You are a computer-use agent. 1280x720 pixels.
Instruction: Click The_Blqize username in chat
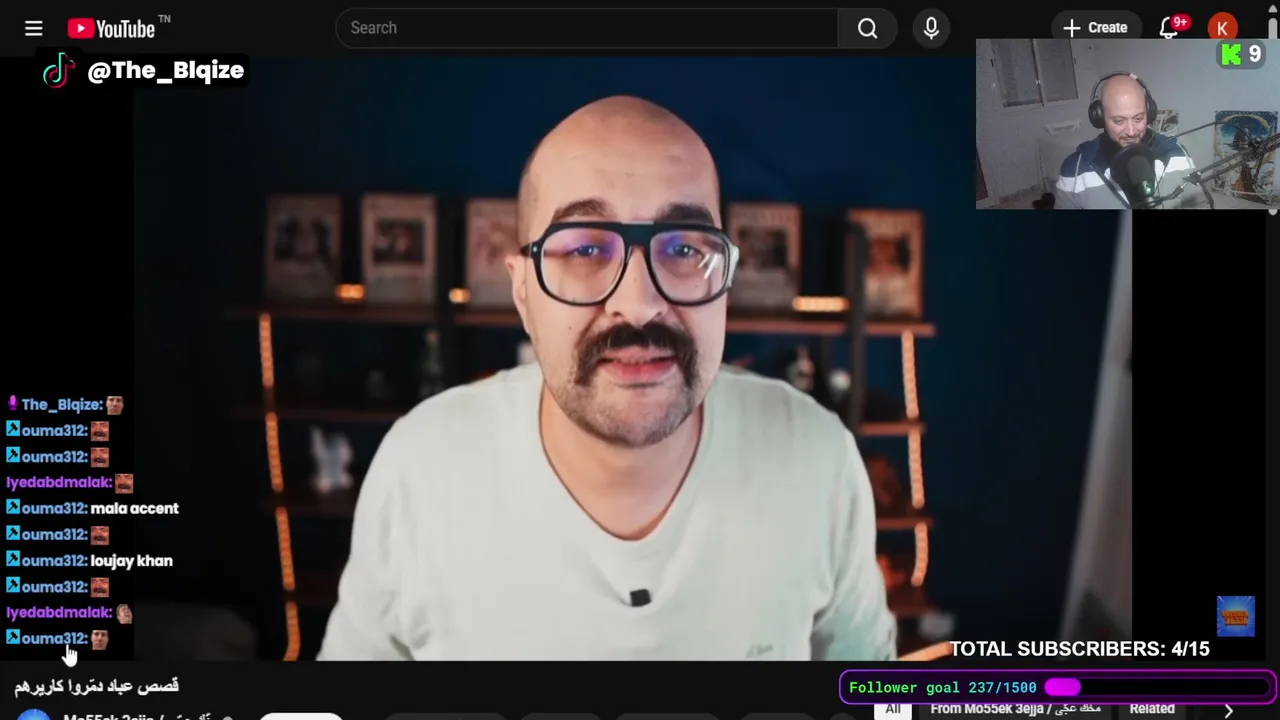pos(62,404)
